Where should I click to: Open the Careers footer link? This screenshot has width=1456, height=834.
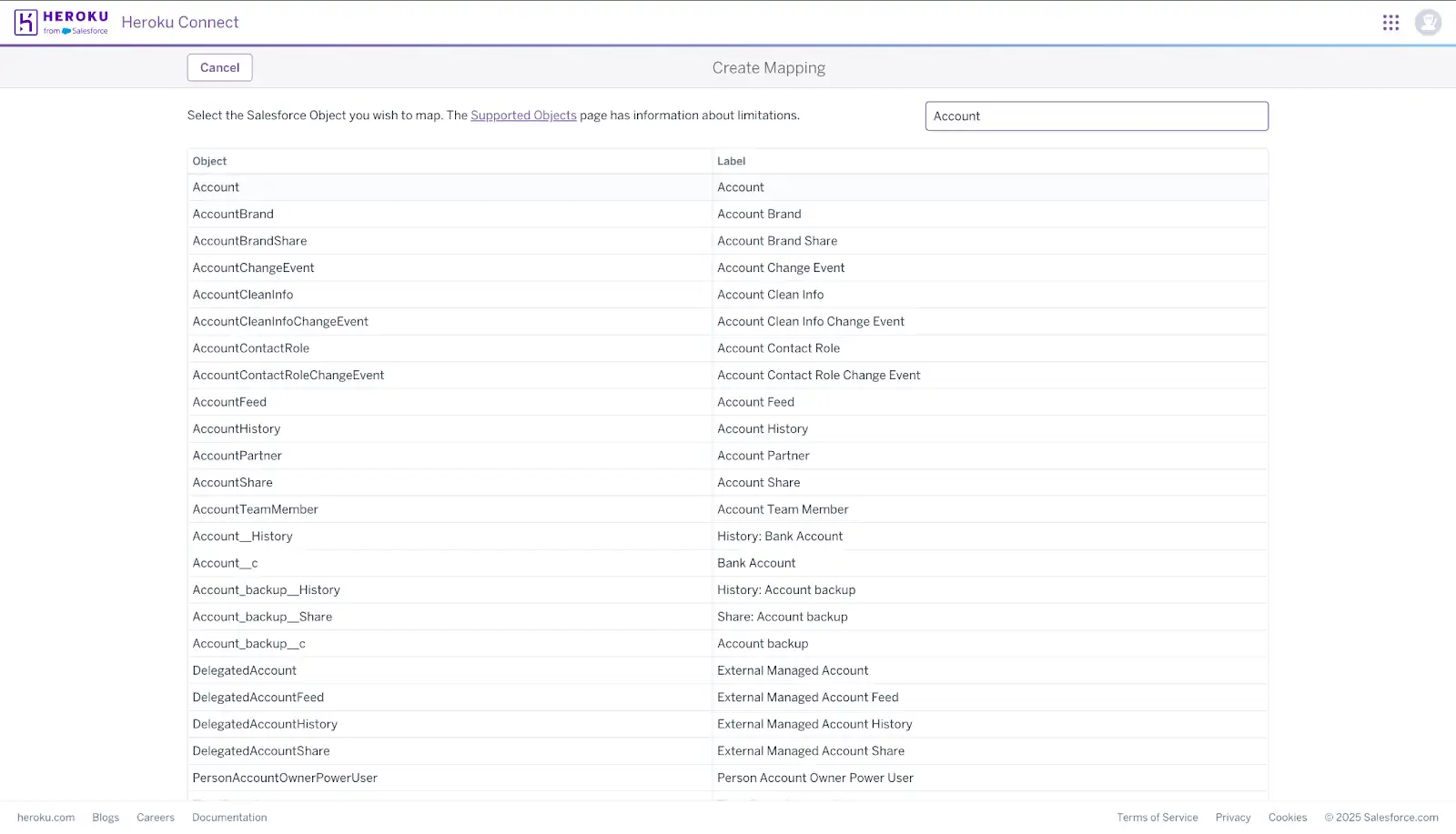[155, 817]
